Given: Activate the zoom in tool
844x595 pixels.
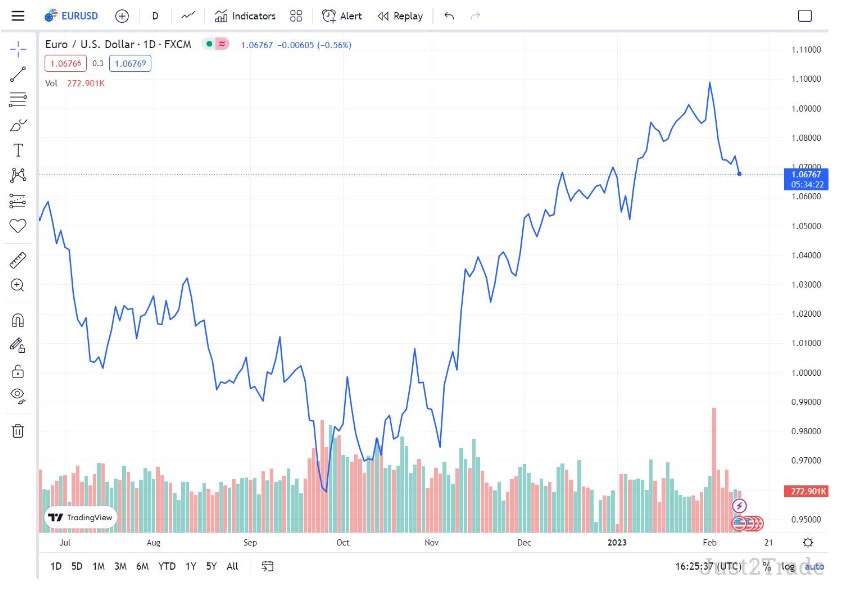Looking at the screenshot, I should tap(18, 285).
